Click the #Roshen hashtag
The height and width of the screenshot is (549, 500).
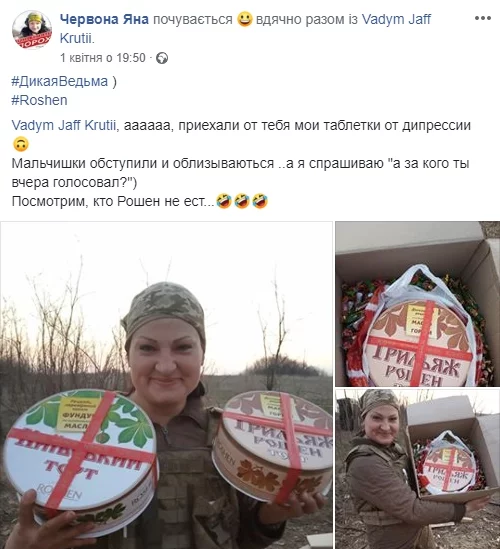[x=39, y=100]
